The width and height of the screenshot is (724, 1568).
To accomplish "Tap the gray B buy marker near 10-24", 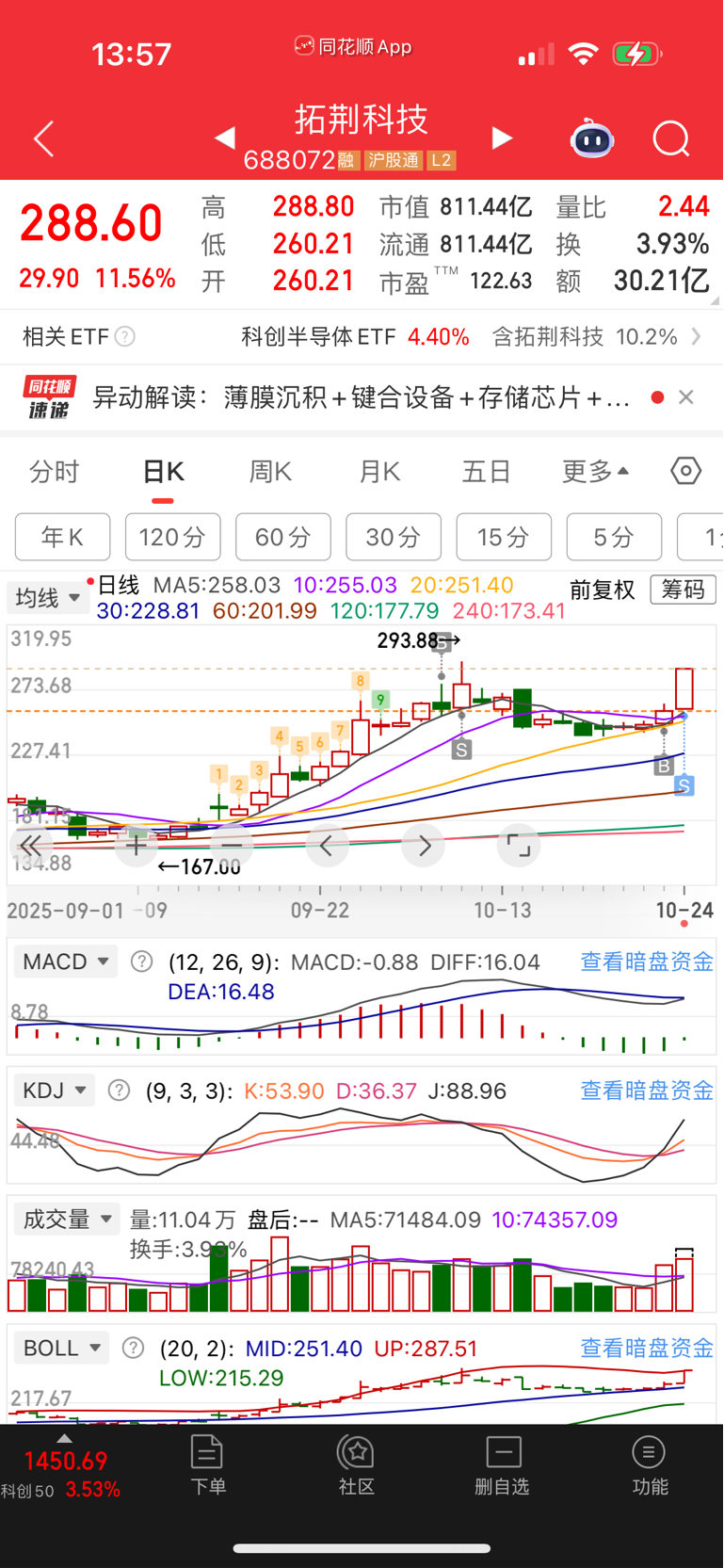I will [x=664, y=766].
